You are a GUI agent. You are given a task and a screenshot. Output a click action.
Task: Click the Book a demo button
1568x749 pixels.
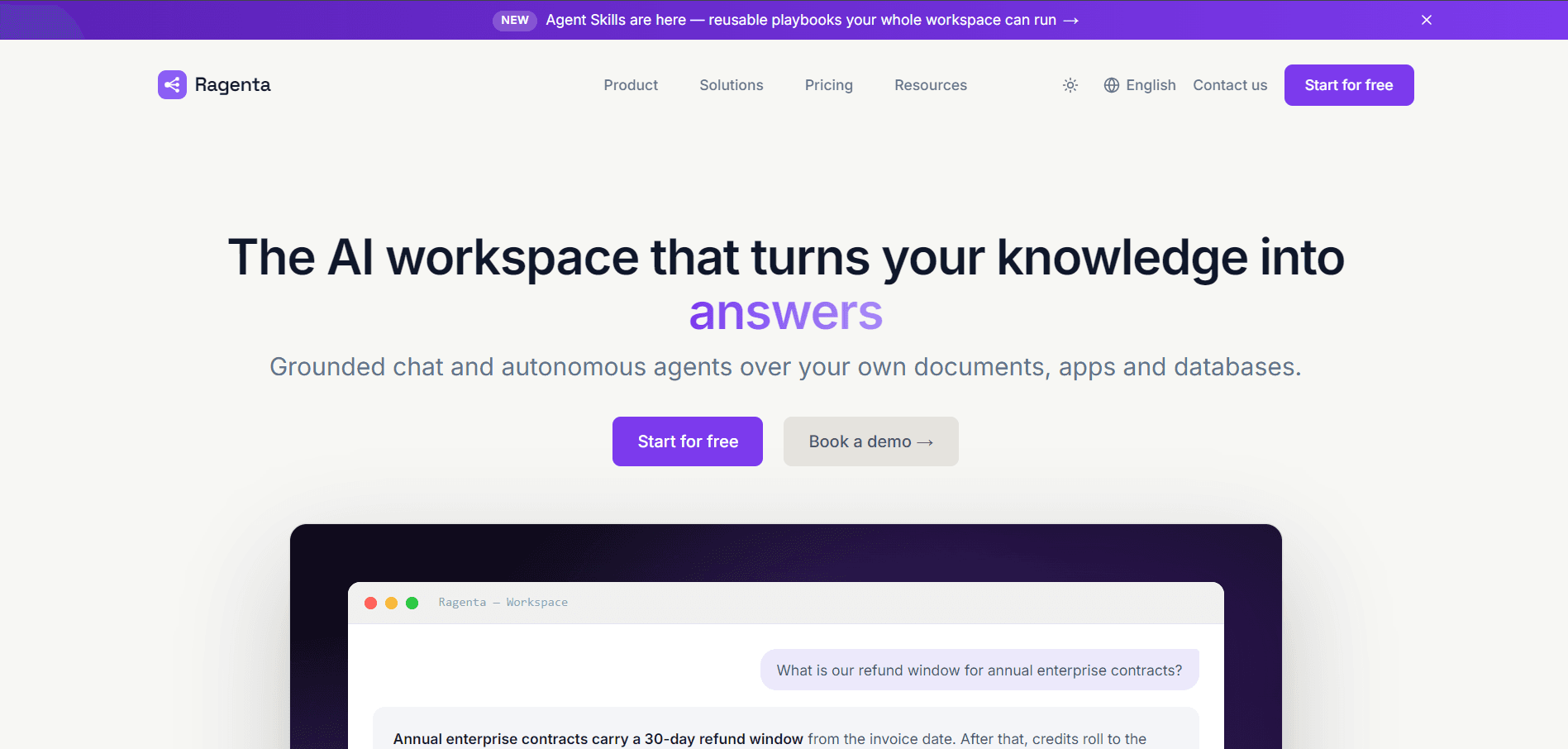pos(871,441)
